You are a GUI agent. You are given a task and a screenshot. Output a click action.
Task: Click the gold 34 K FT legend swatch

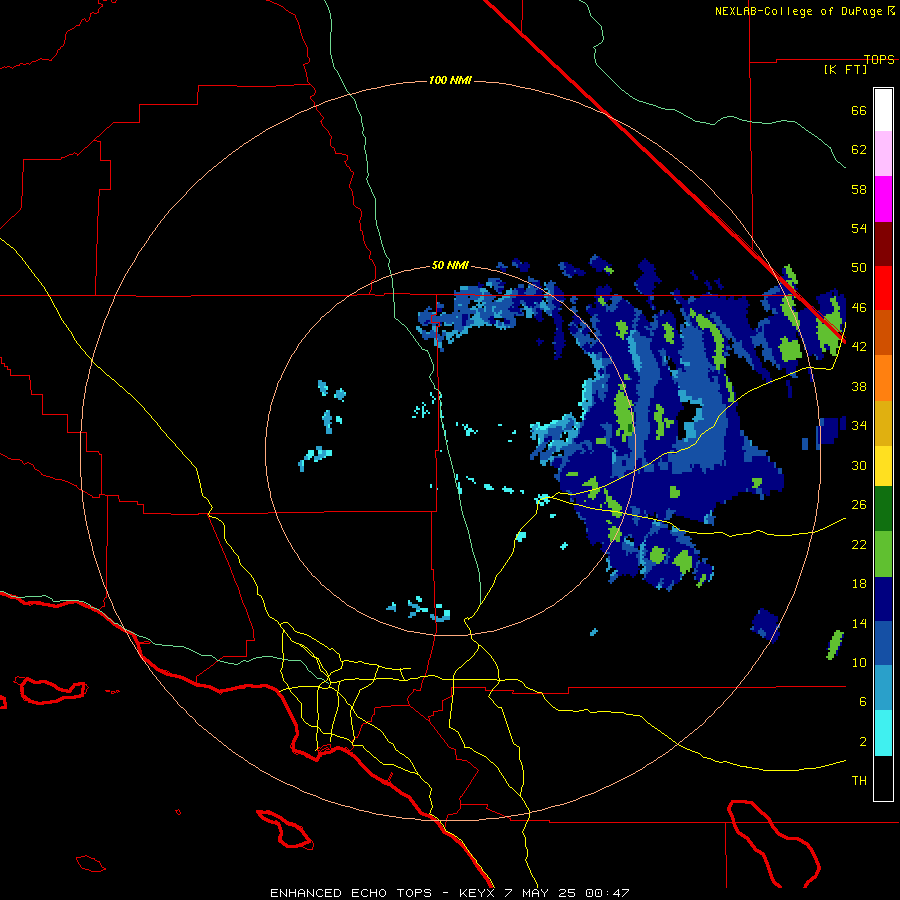[x=883, y=423]
